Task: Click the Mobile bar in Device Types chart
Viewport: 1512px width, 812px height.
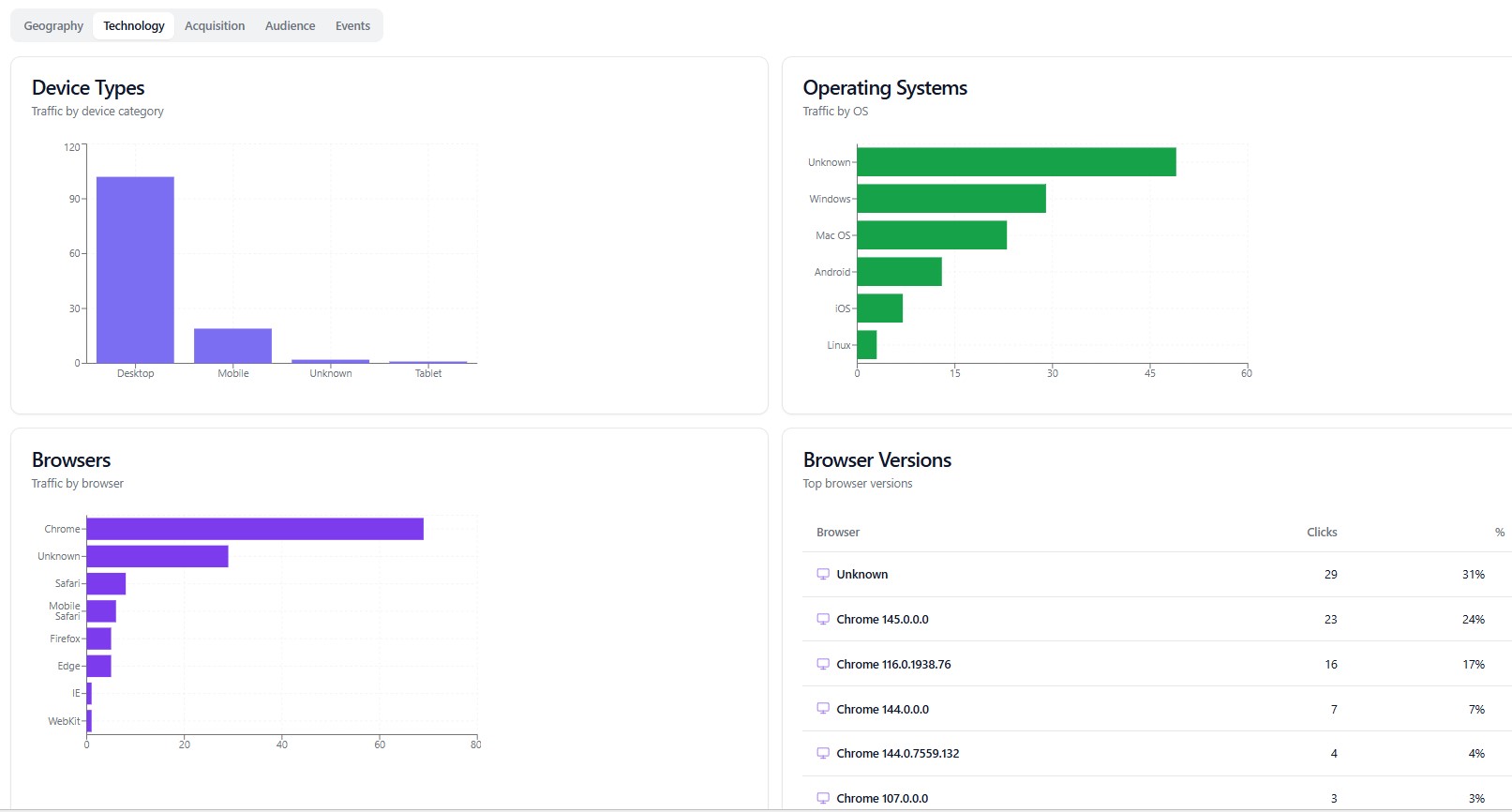Action: [232, 346]
